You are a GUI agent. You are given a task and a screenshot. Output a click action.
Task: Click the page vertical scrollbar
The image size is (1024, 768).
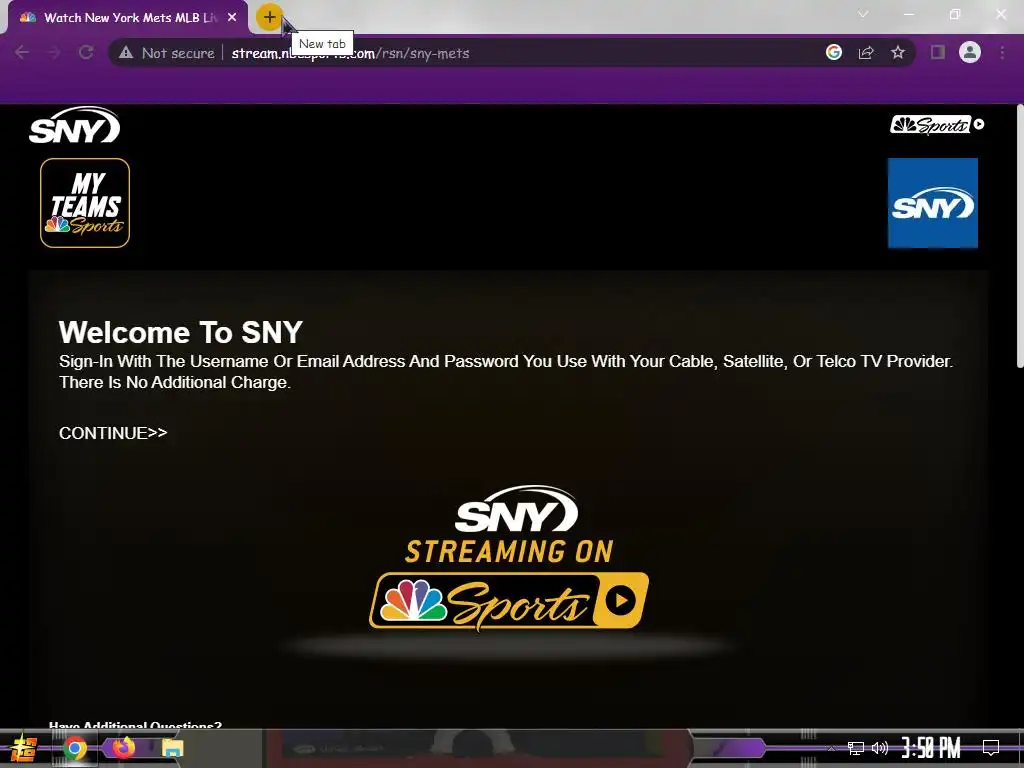(x=1019, y=236)
